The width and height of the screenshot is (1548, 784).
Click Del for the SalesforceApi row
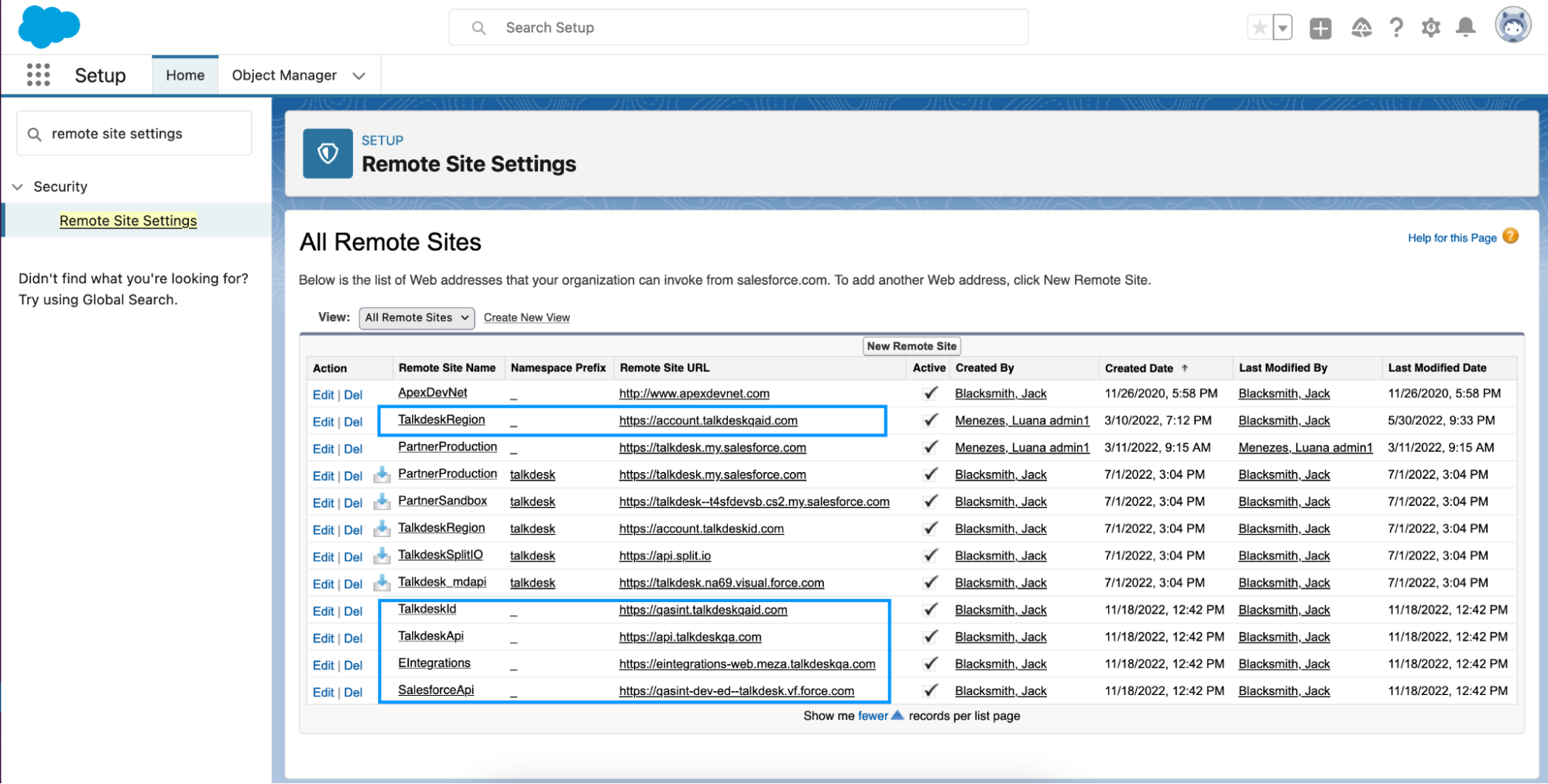pyautogui.click(x=353, y=693)
